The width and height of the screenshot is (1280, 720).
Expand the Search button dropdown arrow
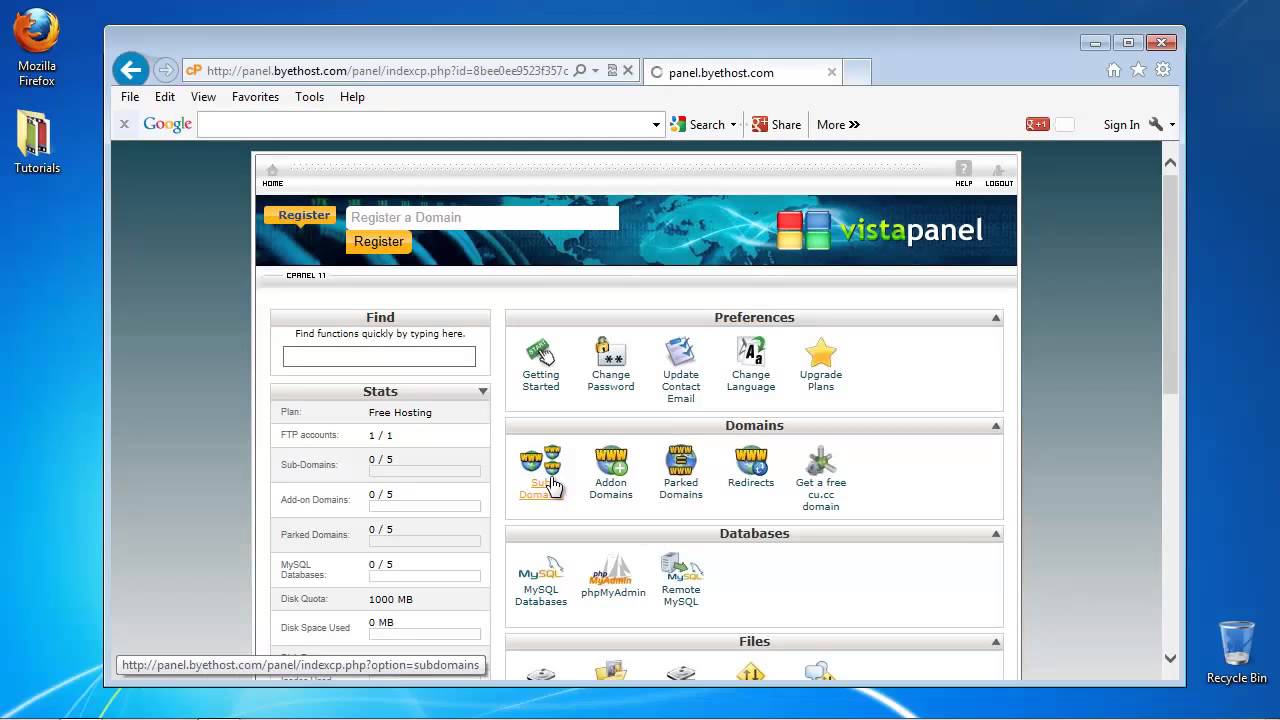[x=733, y=125]
